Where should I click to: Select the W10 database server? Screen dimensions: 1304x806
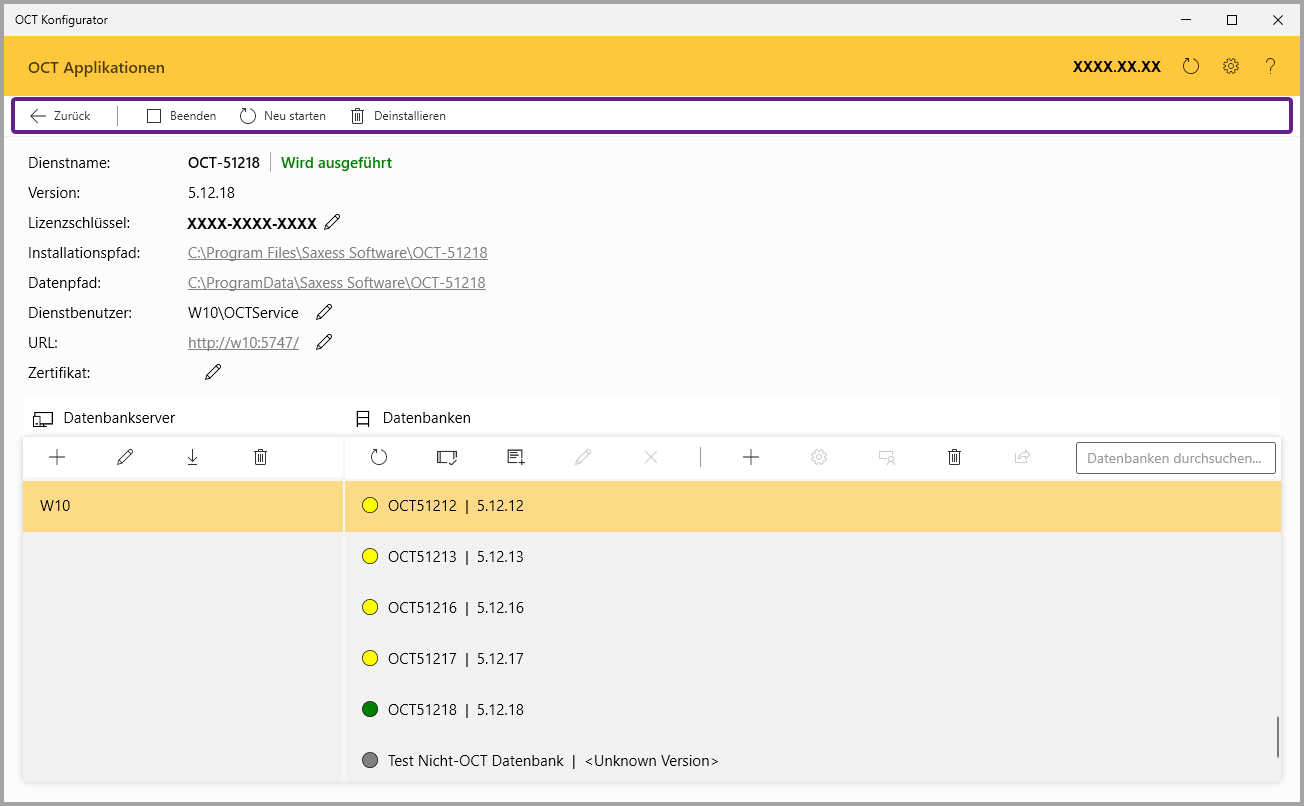click(x=182, y=506)
